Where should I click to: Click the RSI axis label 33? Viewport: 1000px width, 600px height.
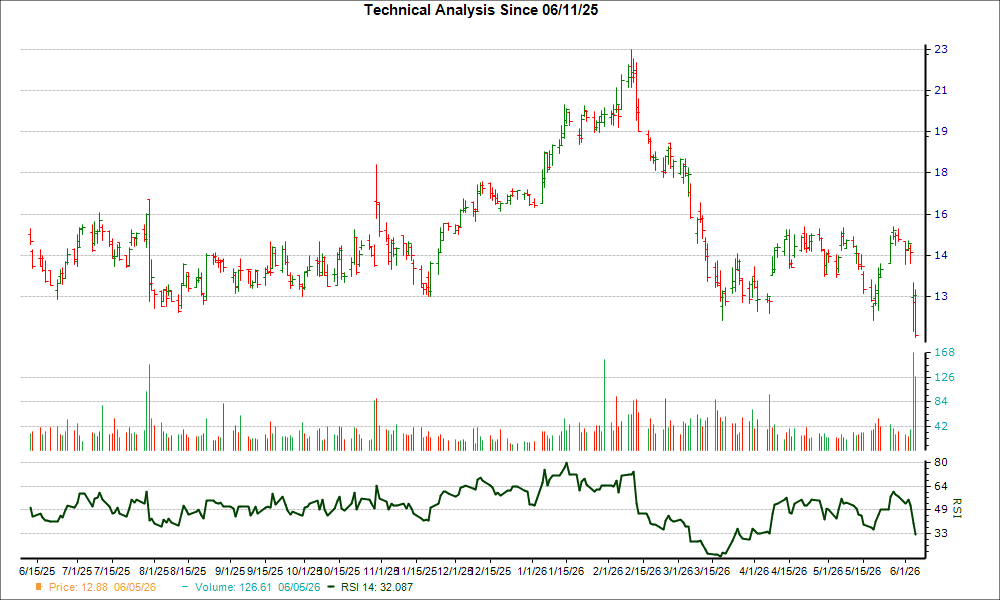941,533
